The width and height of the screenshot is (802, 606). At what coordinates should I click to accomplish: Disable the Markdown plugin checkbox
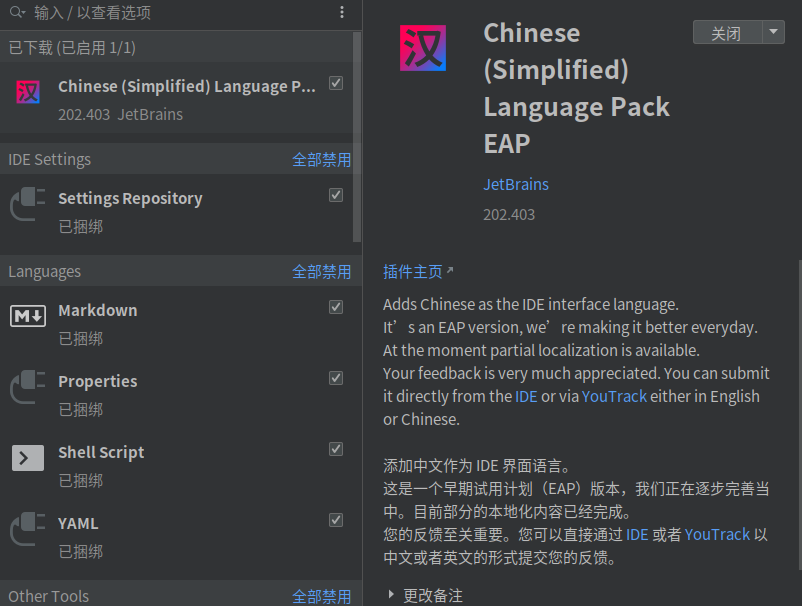[x=336, y=307]
